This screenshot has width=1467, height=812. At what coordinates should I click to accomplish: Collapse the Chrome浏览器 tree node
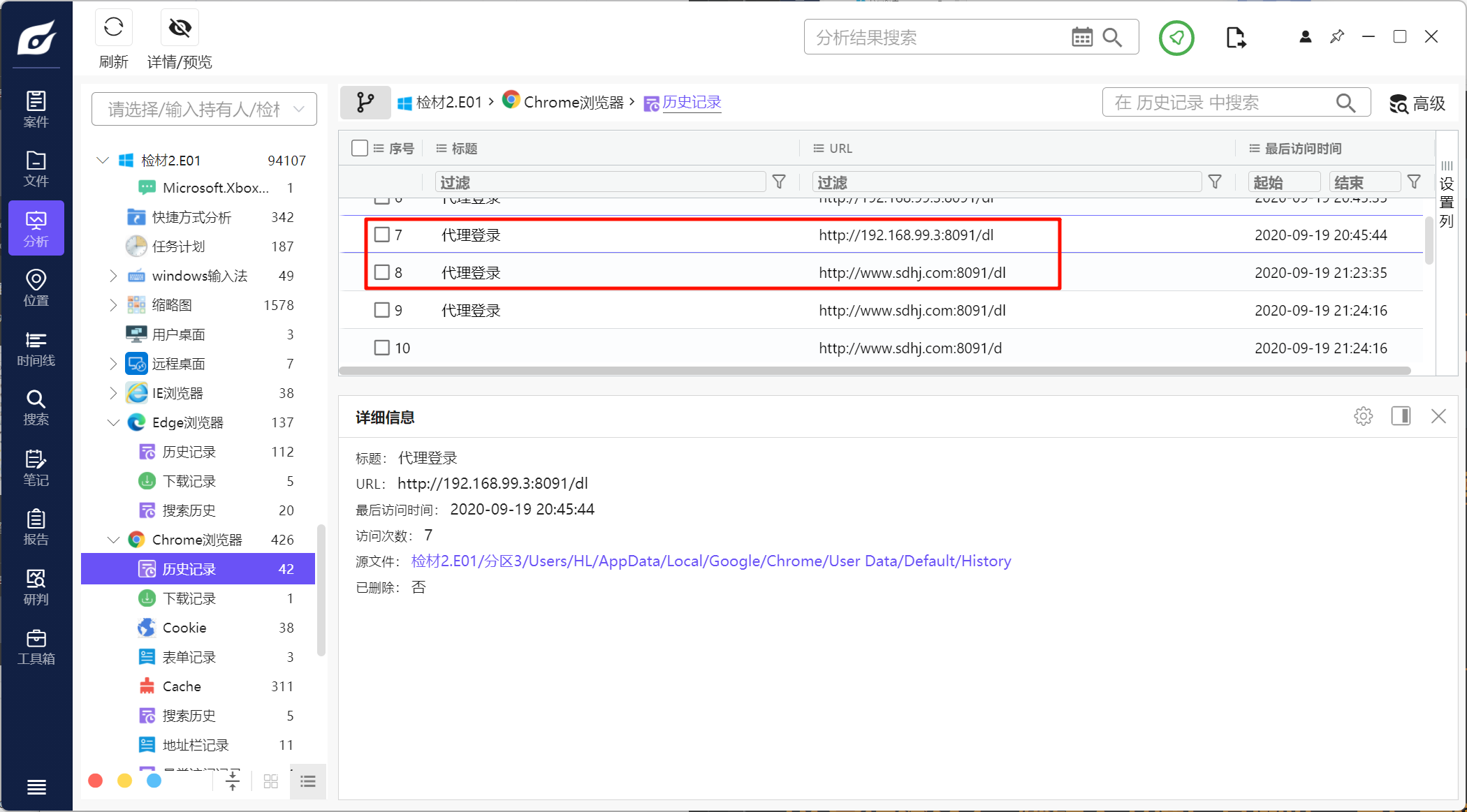click(x=113, y=540)
